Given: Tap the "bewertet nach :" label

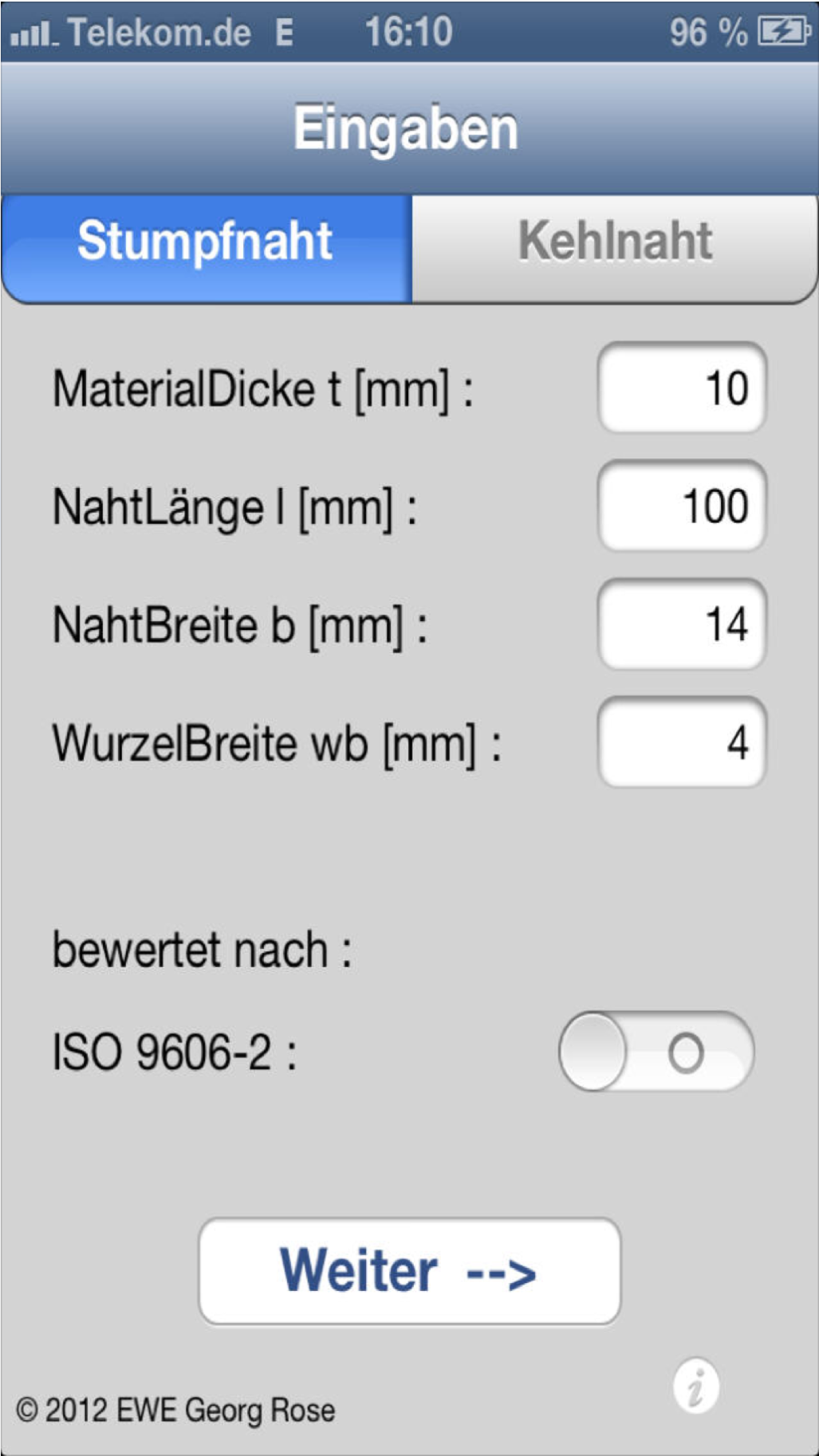Looking at the screenshot, I should 202,950.
